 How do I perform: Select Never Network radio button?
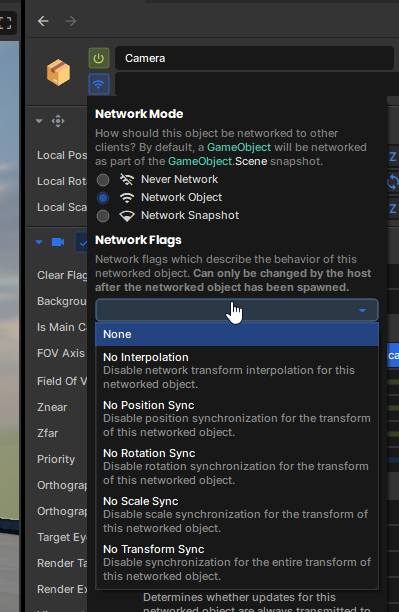coord(103,180)
